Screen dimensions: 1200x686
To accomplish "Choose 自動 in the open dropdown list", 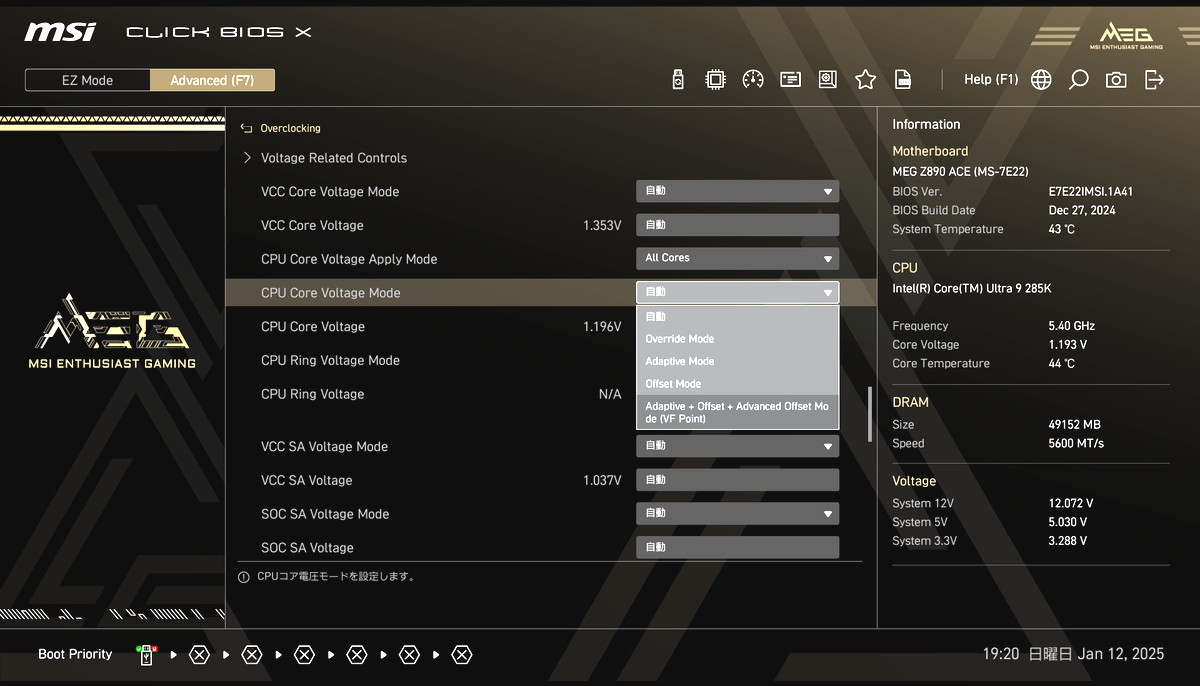I will 738,317.
